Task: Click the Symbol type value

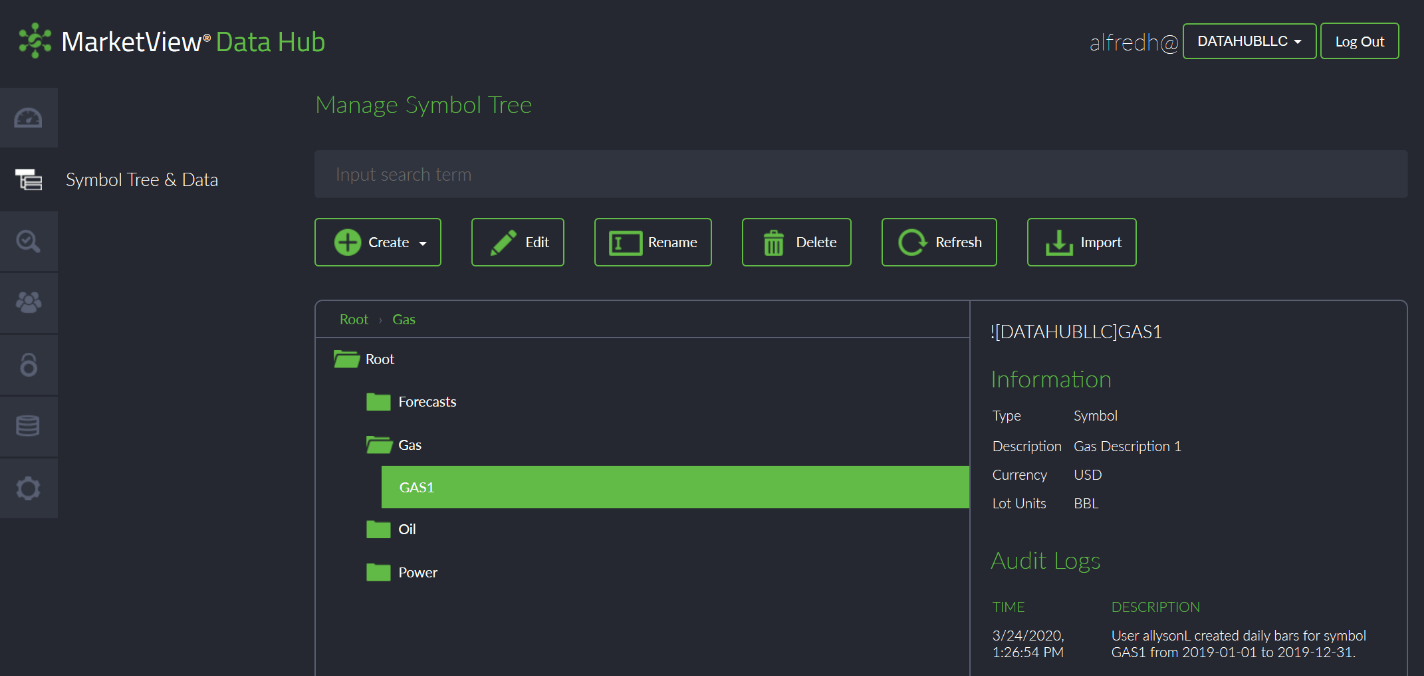Action: [x=1095, y=416]
